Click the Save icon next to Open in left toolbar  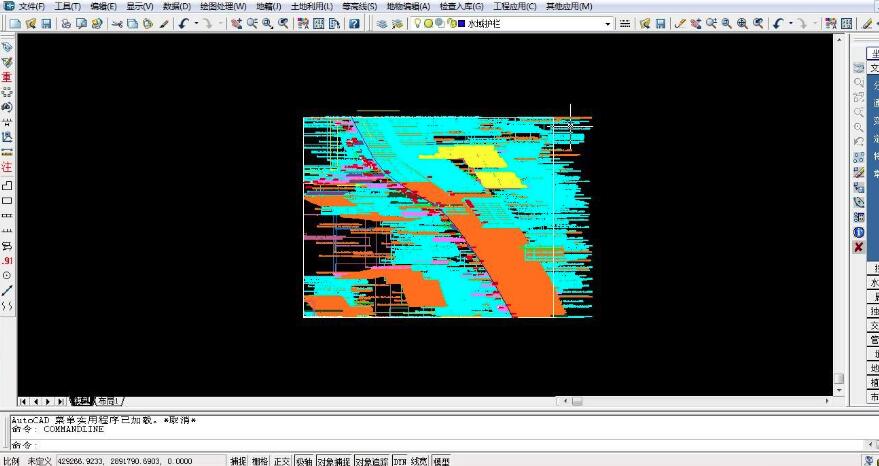click(x=47, y=24)
